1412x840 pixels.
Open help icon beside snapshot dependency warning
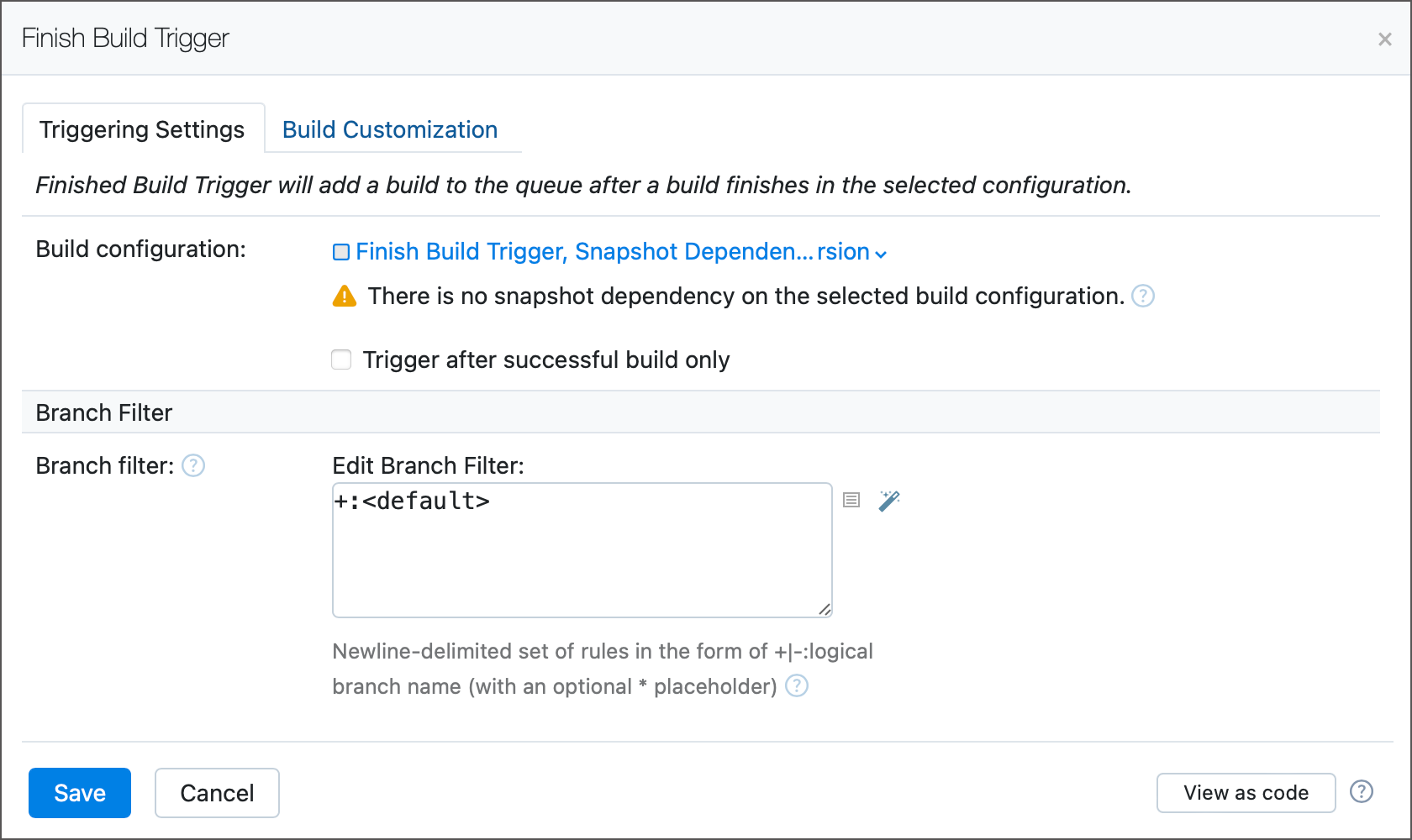coord(1143,296)
